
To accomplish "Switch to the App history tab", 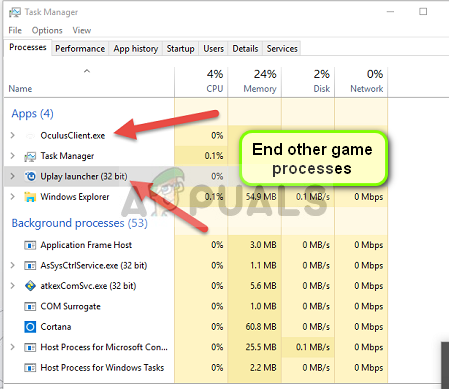I will point(136,49).
